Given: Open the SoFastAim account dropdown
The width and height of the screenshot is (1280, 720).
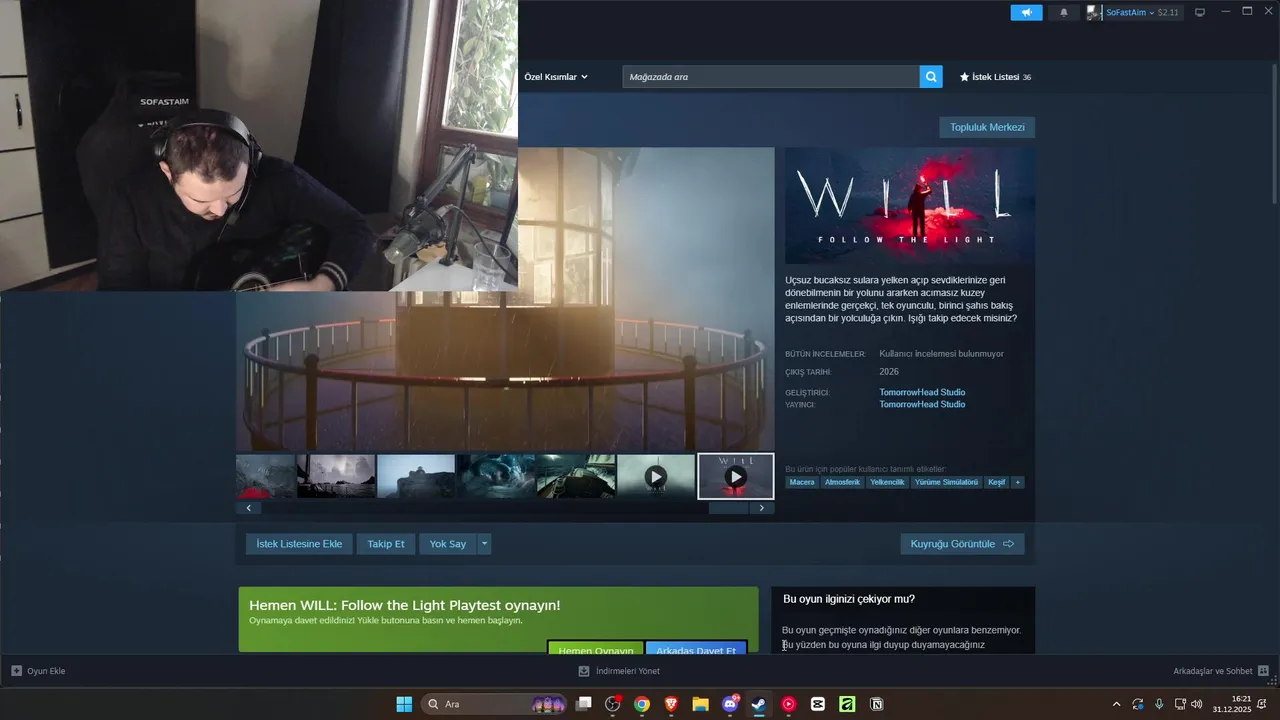Looking at the screenshot, I should tap(1133, 13).
